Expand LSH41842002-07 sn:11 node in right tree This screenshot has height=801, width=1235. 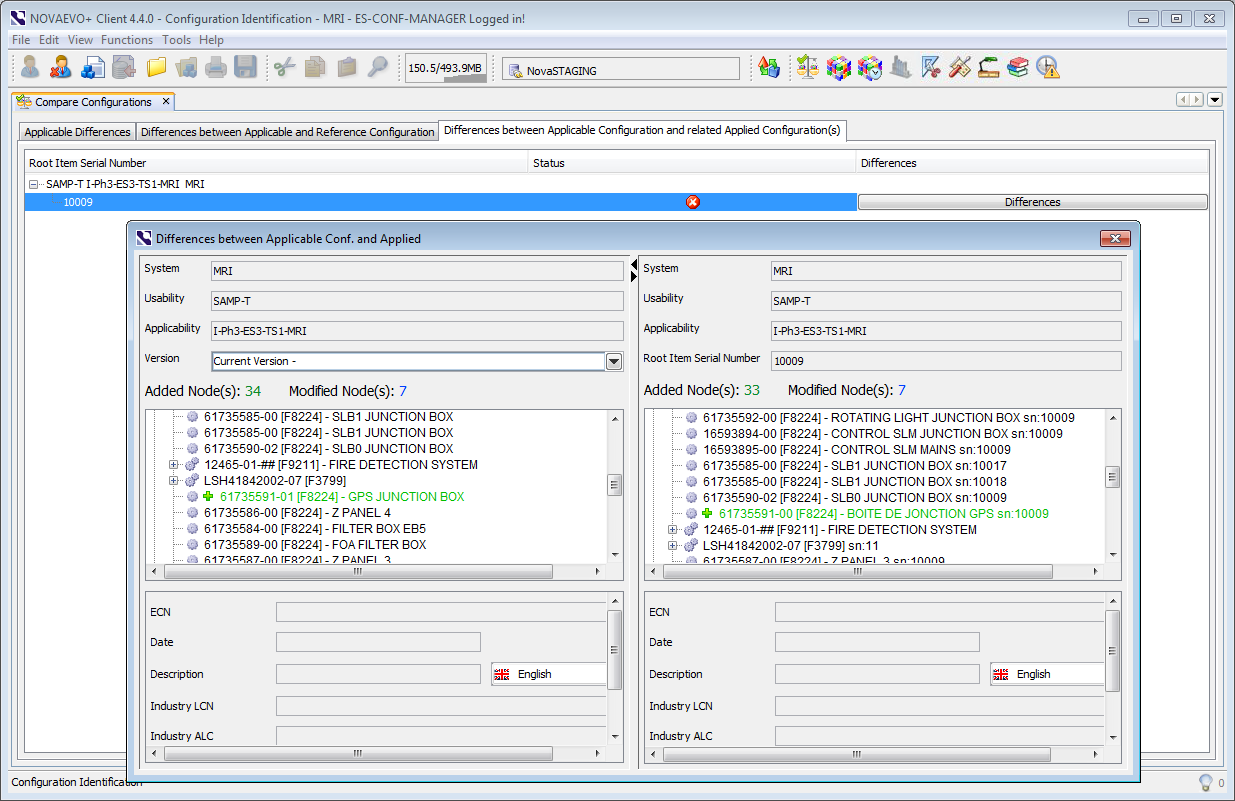[673, 546]
